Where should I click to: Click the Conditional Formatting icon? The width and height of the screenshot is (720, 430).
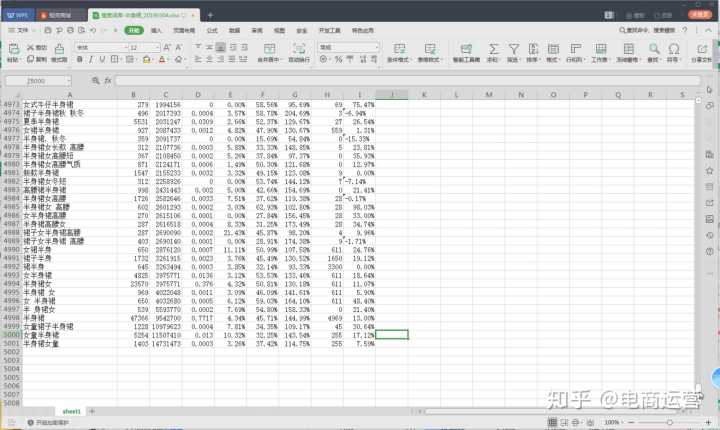click(x=399, y=49)
